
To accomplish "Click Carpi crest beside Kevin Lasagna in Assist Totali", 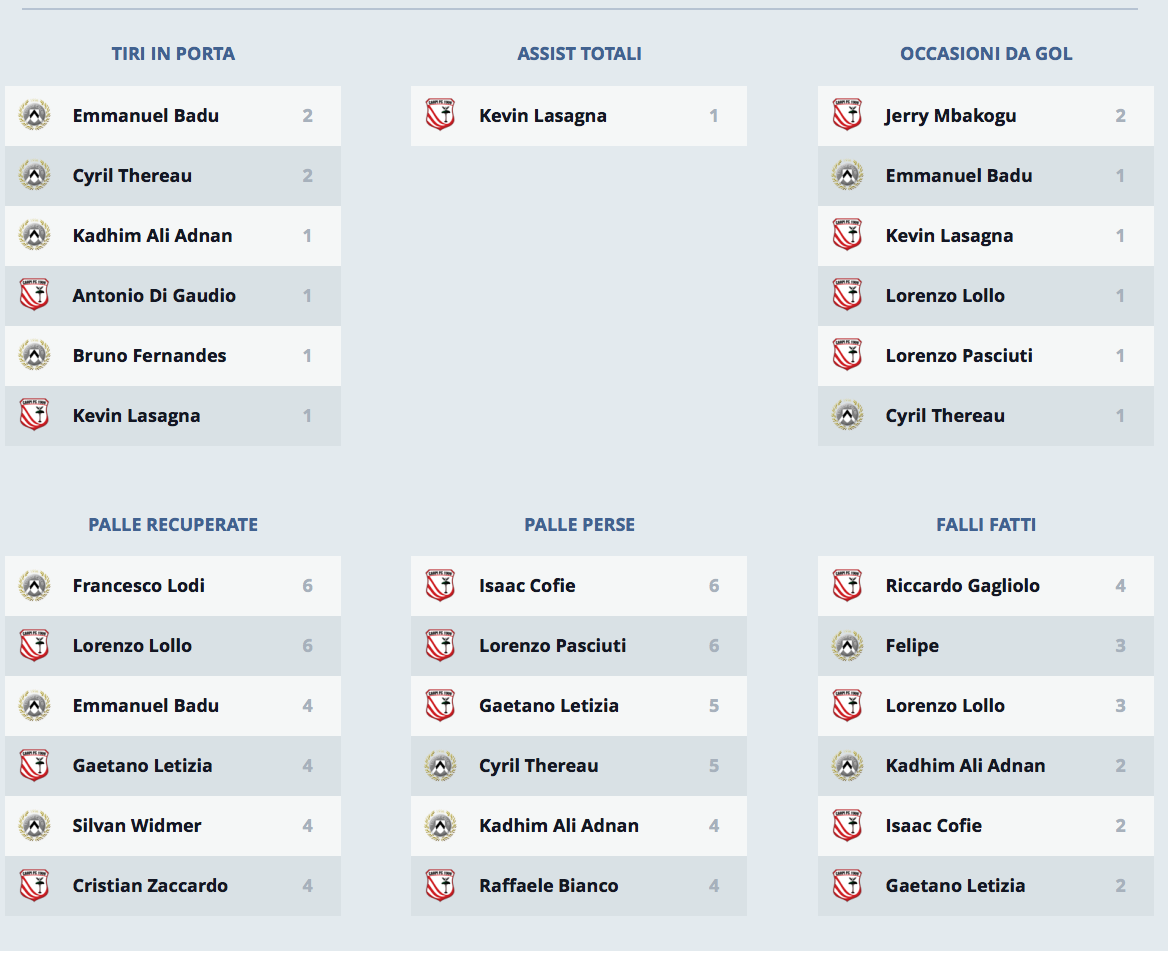I will 440,116.
